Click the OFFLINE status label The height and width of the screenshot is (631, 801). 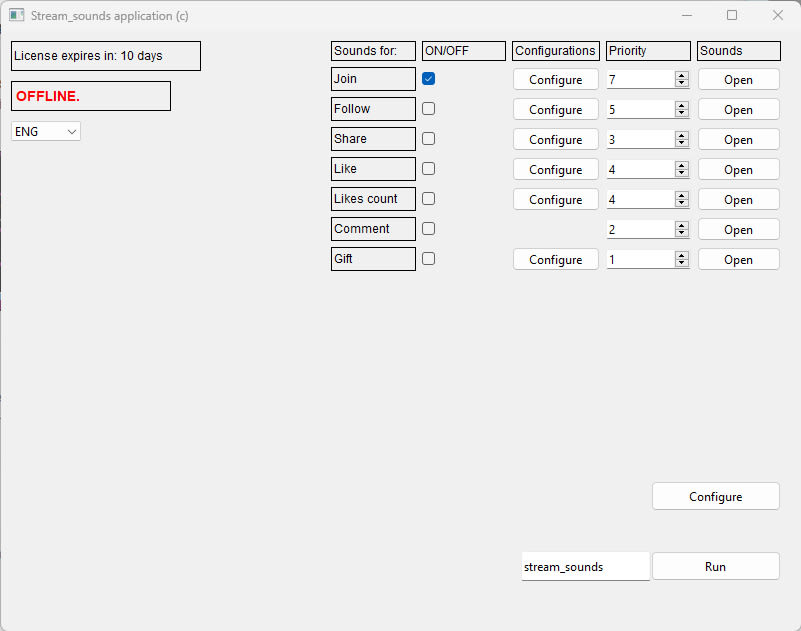(91, 96)
